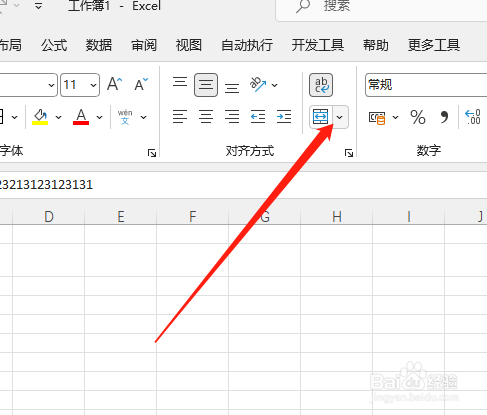Open the 更多工具 tab
487x415 pixels.
coord(434,45)
